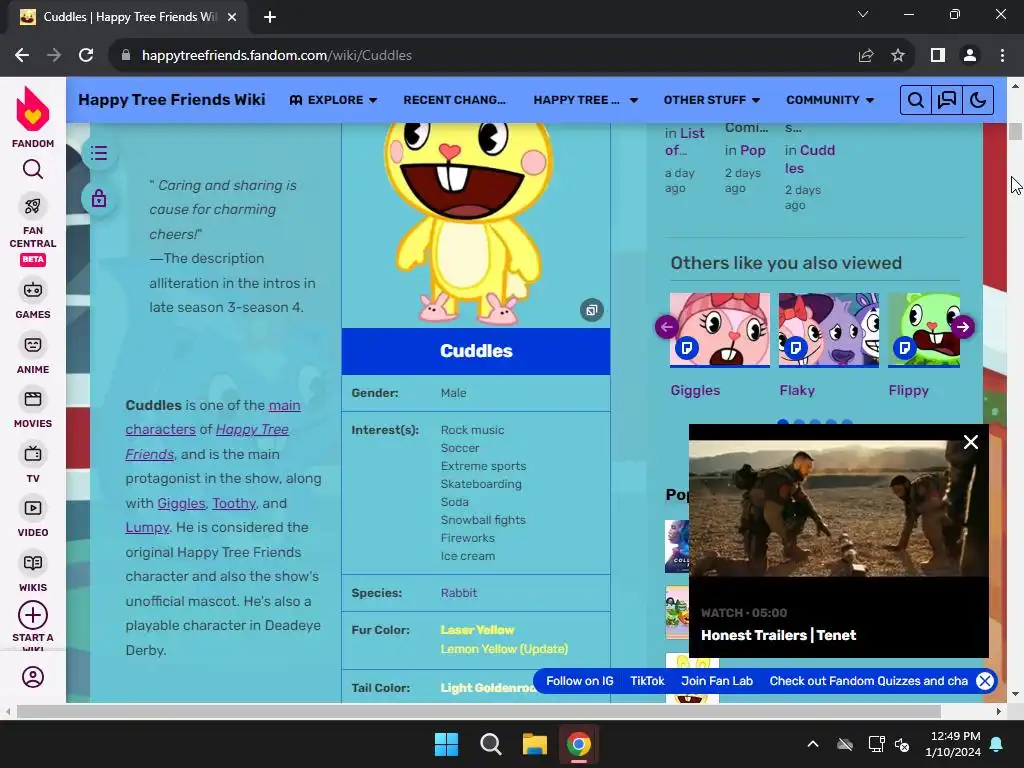Image resolution: width=1024 pixels, height=768 pixels.
Task: Click the page protection lock icon
Action: pos(99,198)
